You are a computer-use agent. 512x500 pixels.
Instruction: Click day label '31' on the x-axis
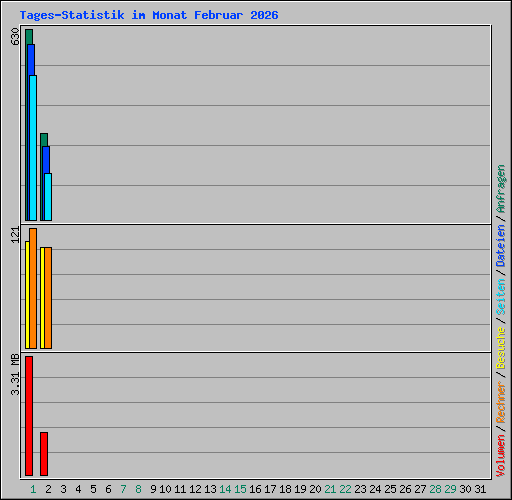(480, 489)
